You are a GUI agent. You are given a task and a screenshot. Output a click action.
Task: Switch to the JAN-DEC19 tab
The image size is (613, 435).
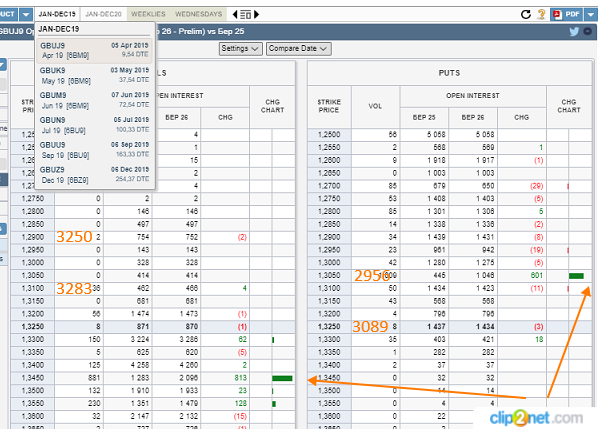[57, 14]
